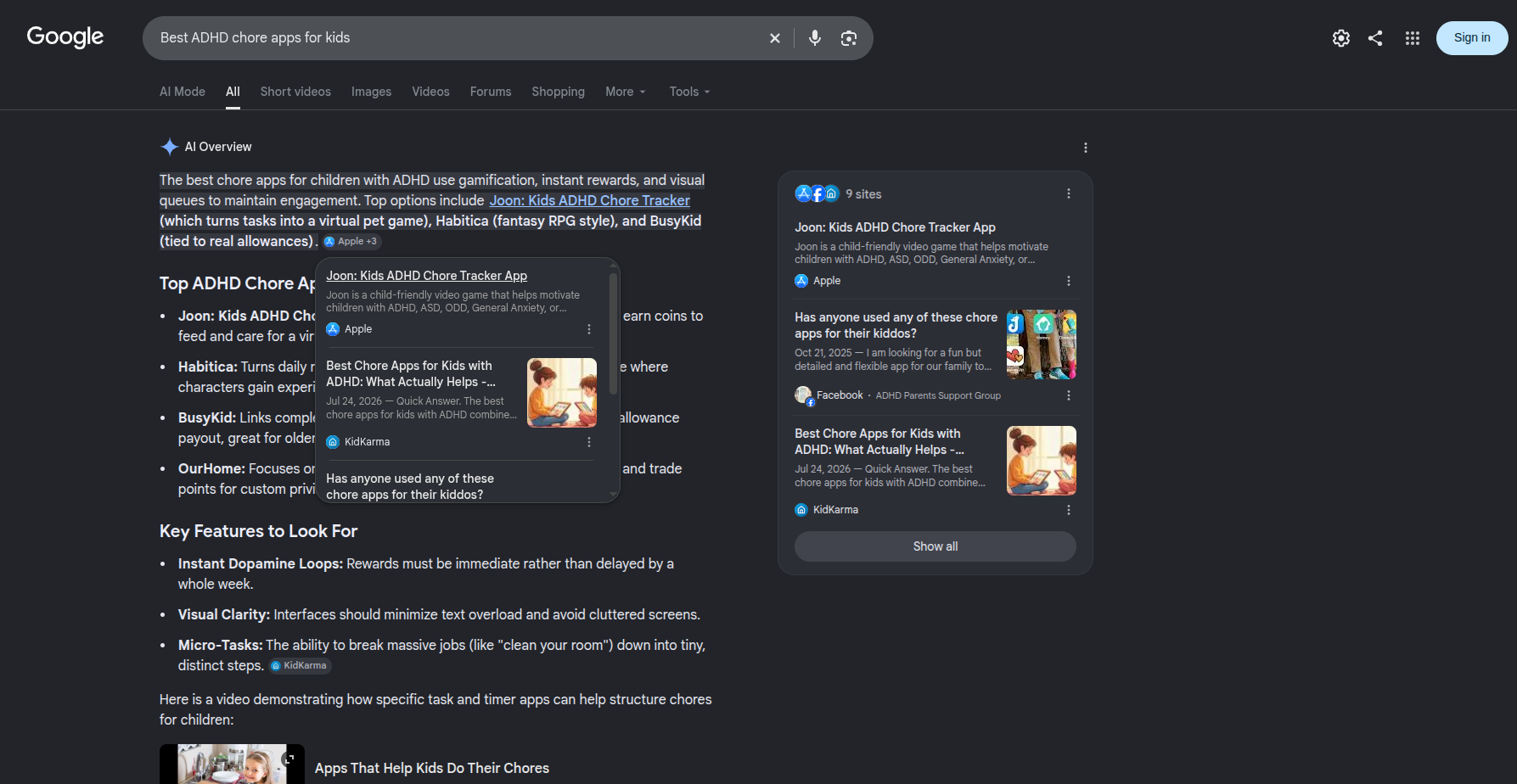
Task: Click the share icon in the header
Action: pos(1375,38)
